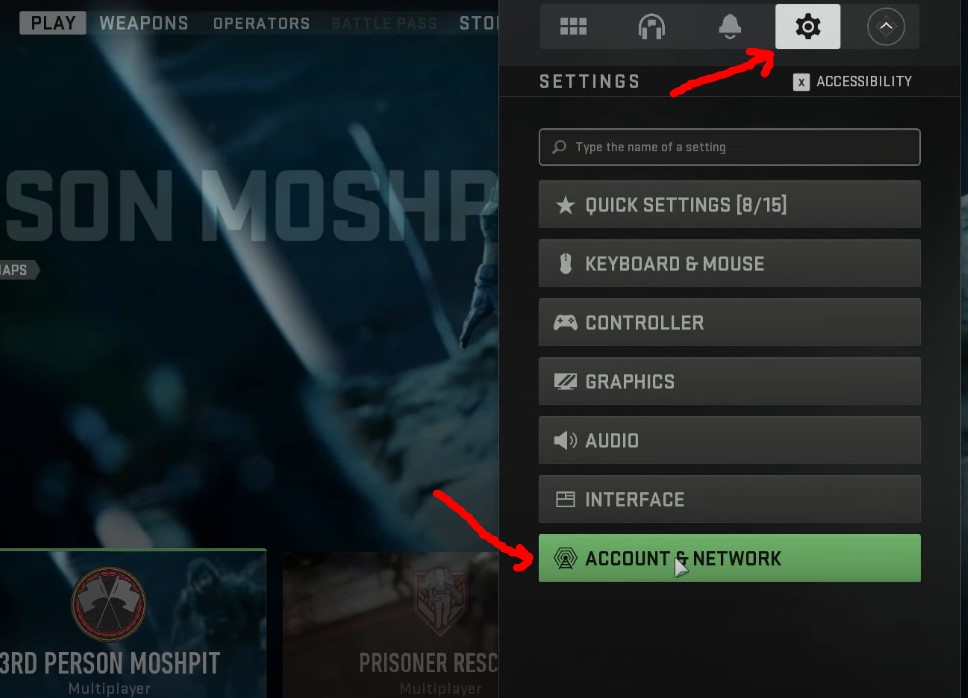Image resolution: width=968 pixels, height=698 pixels.
Task: Switch to the PLAY tab
Action: [52, 23]
